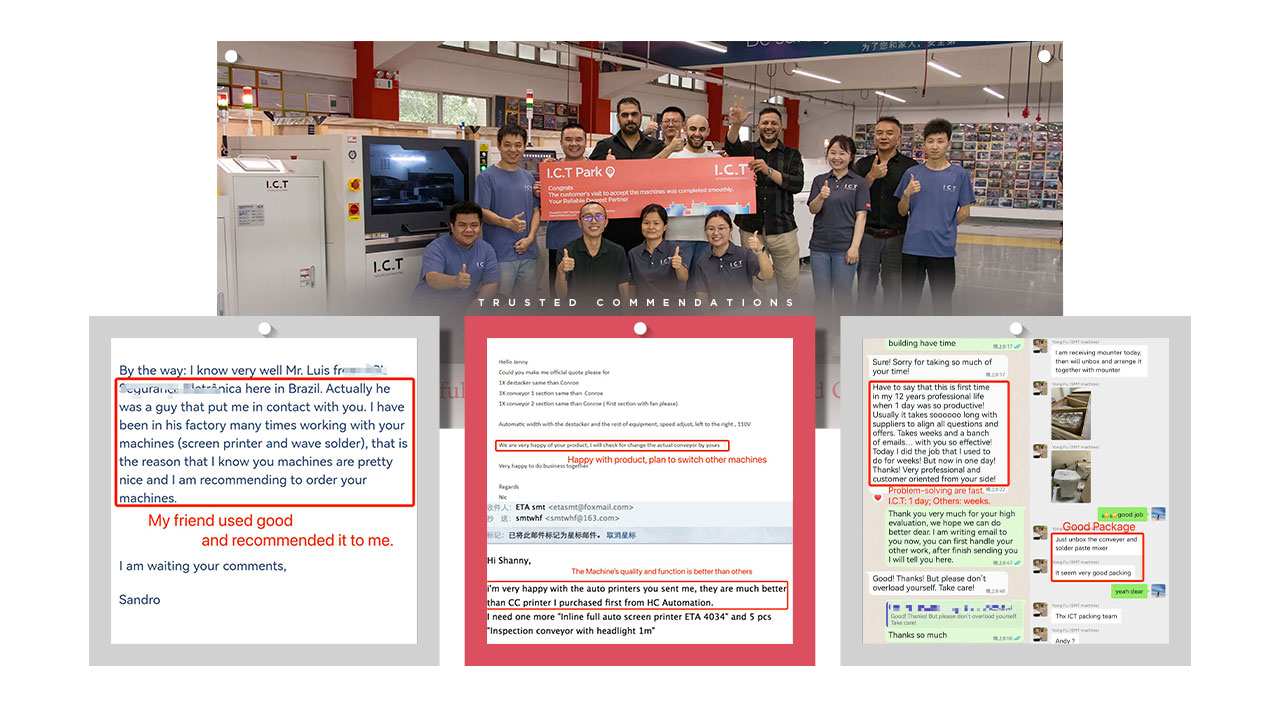The image size is (1280, 706).
Task: Click the 'yeah dear' reply sticker
Action: pos(1128,591)
